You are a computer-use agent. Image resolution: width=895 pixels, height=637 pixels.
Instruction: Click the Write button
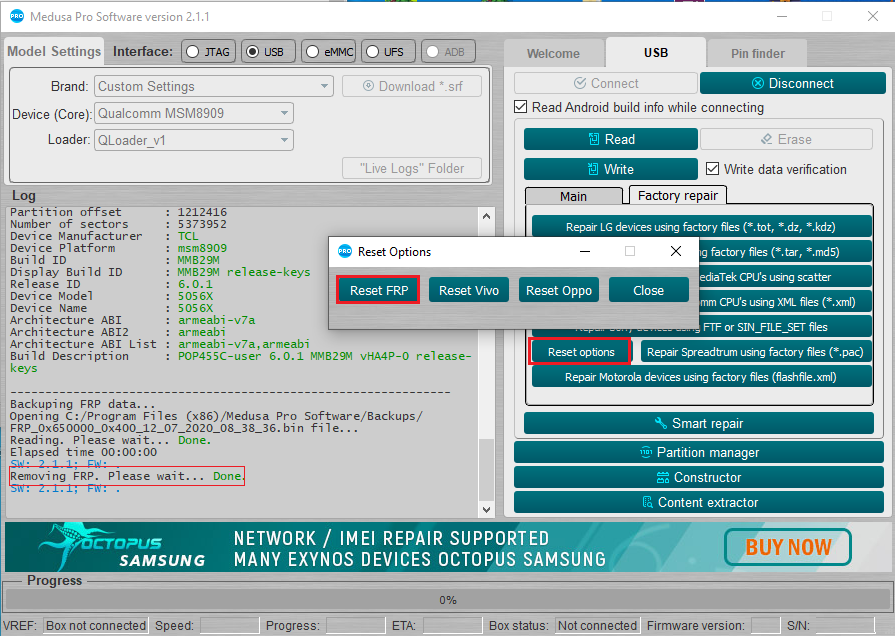click(x=611, y=169)
